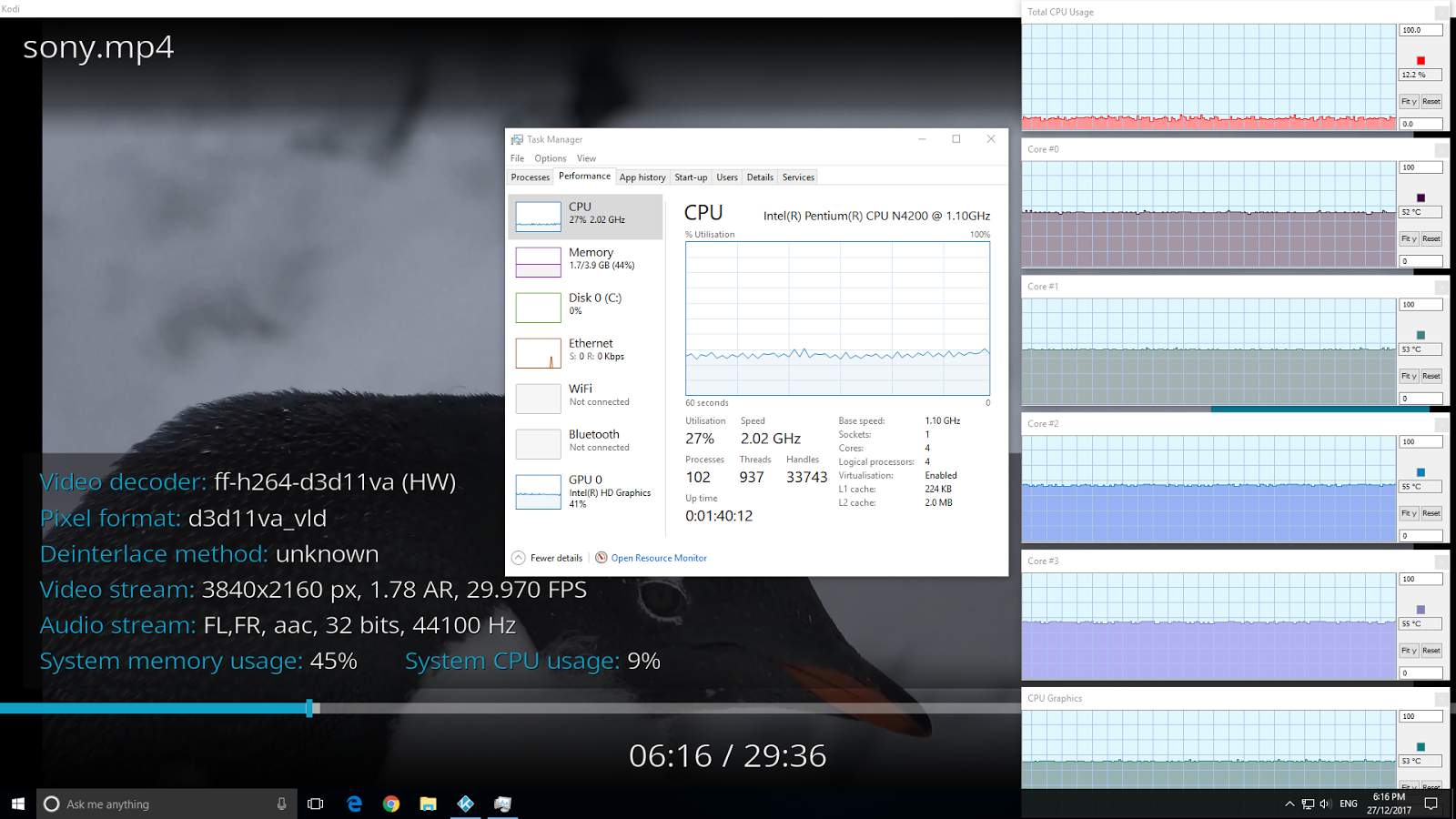This screenshot has height=819, width=1456.
Task: Open the network status tray icon
Action: click(x=1308, y=804)
